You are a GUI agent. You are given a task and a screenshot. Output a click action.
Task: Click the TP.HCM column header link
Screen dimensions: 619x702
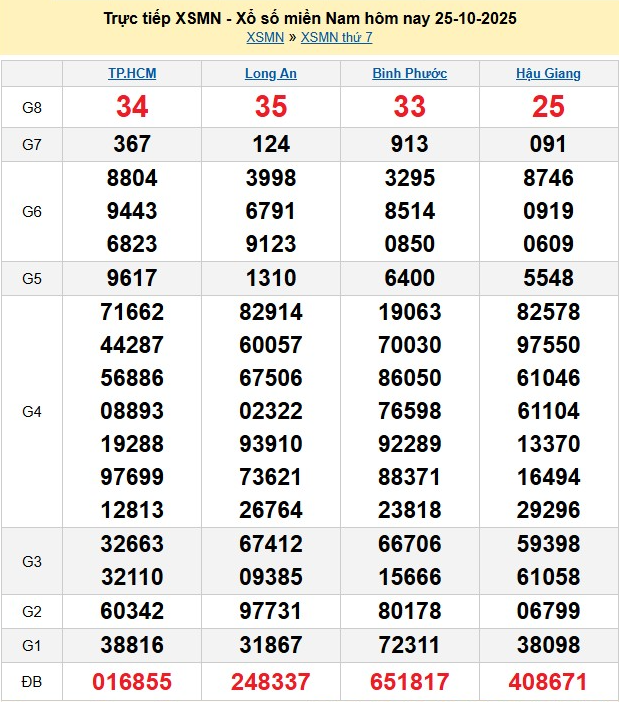[x=132, y=74]
